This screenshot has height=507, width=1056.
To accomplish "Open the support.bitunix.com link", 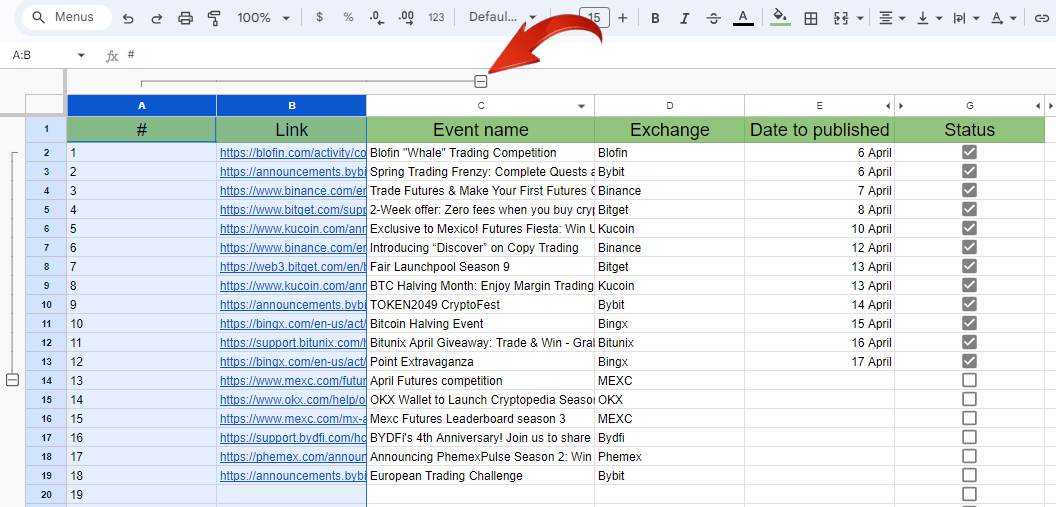I will pos(293,343).
